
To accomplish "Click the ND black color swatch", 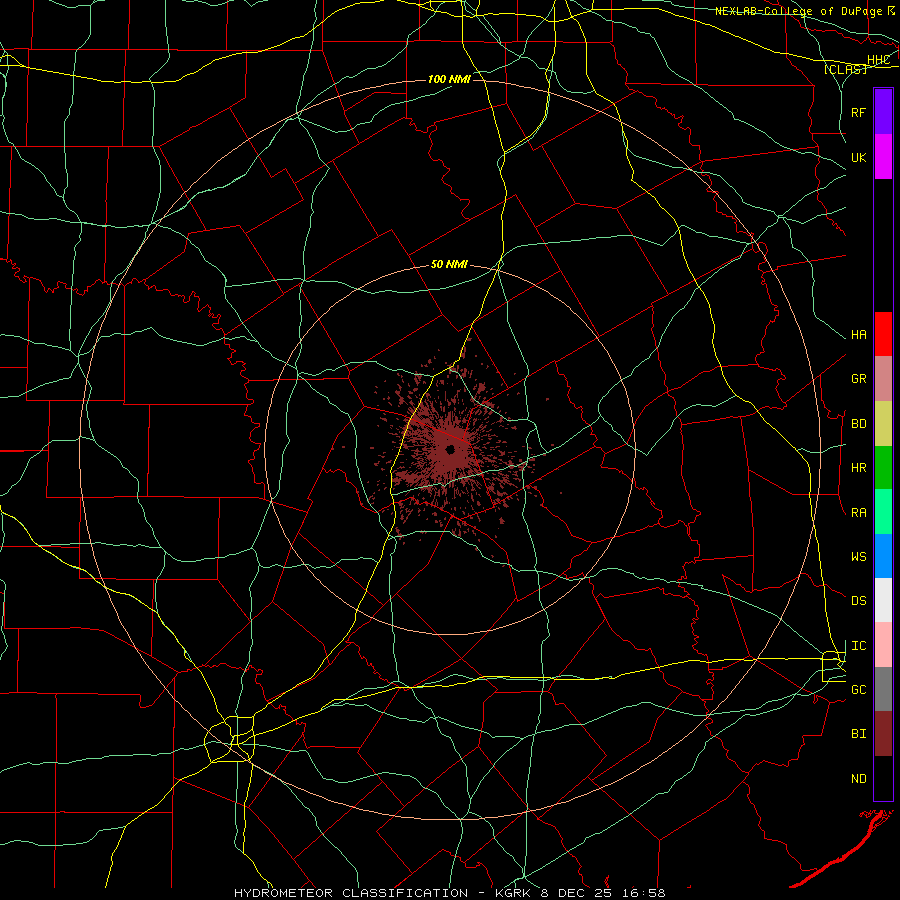I will point(883,778).
